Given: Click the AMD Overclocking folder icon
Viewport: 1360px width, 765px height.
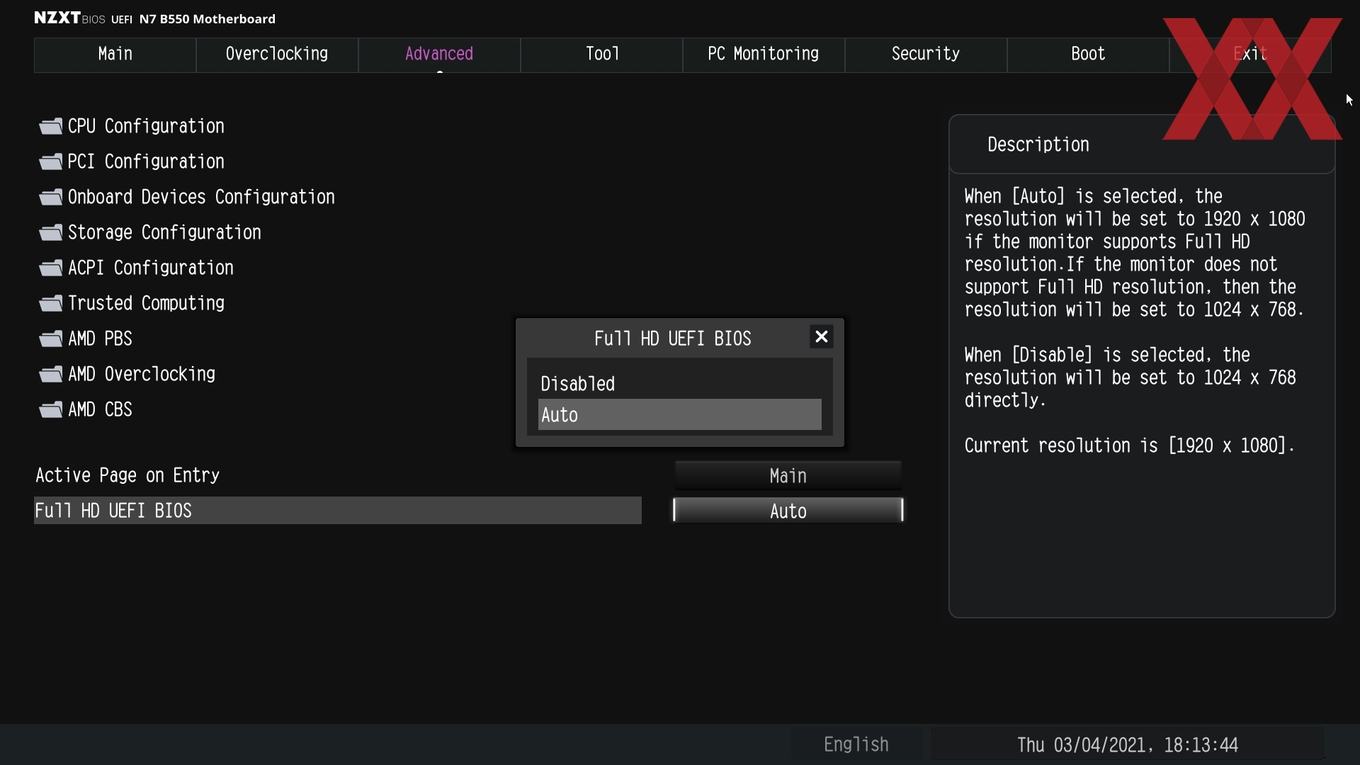Looking at the screenshot, I should coord(51,374).
